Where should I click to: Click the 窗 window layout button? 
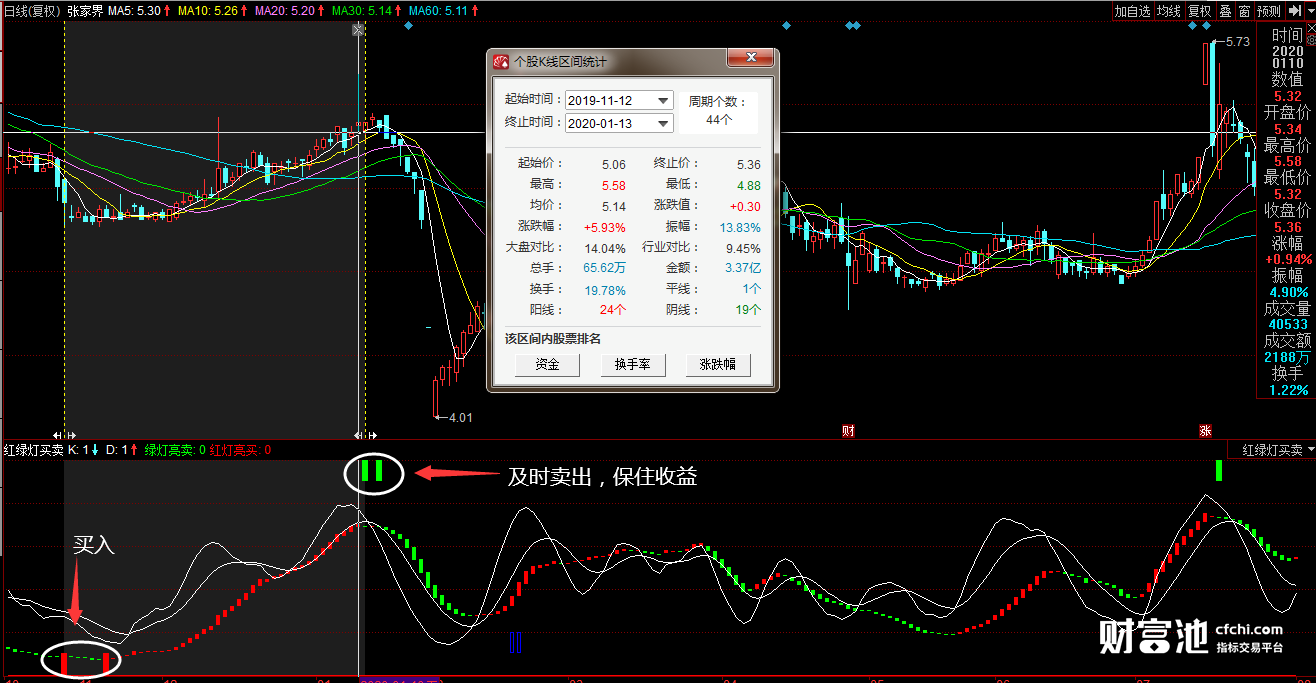1244,11
